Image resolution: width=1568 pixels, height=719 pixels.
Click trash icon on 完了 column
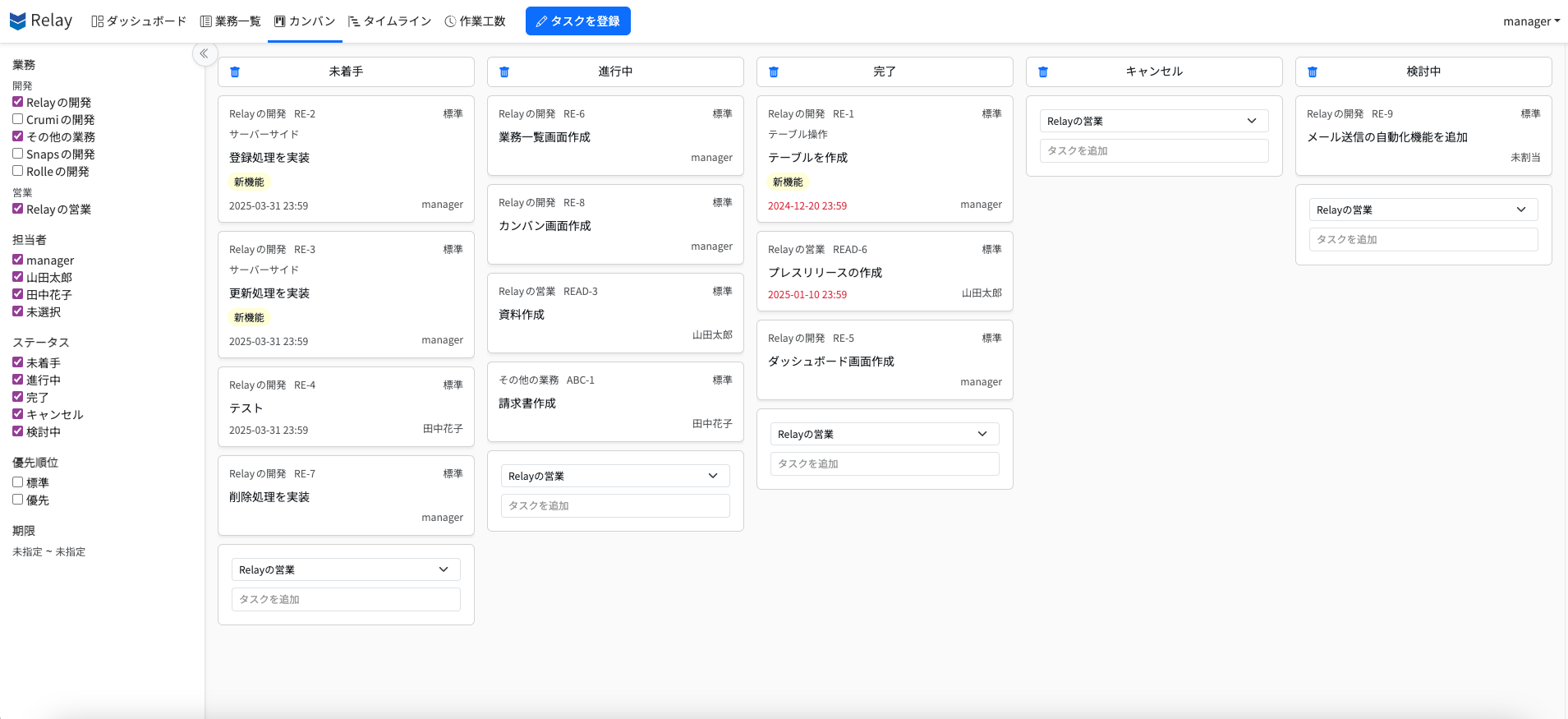[774, 72]
